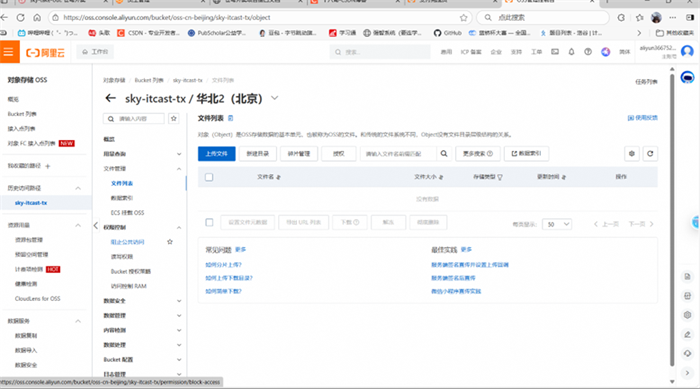Click the browser home icon
The image size is (700, 389).
coord(37,17)
